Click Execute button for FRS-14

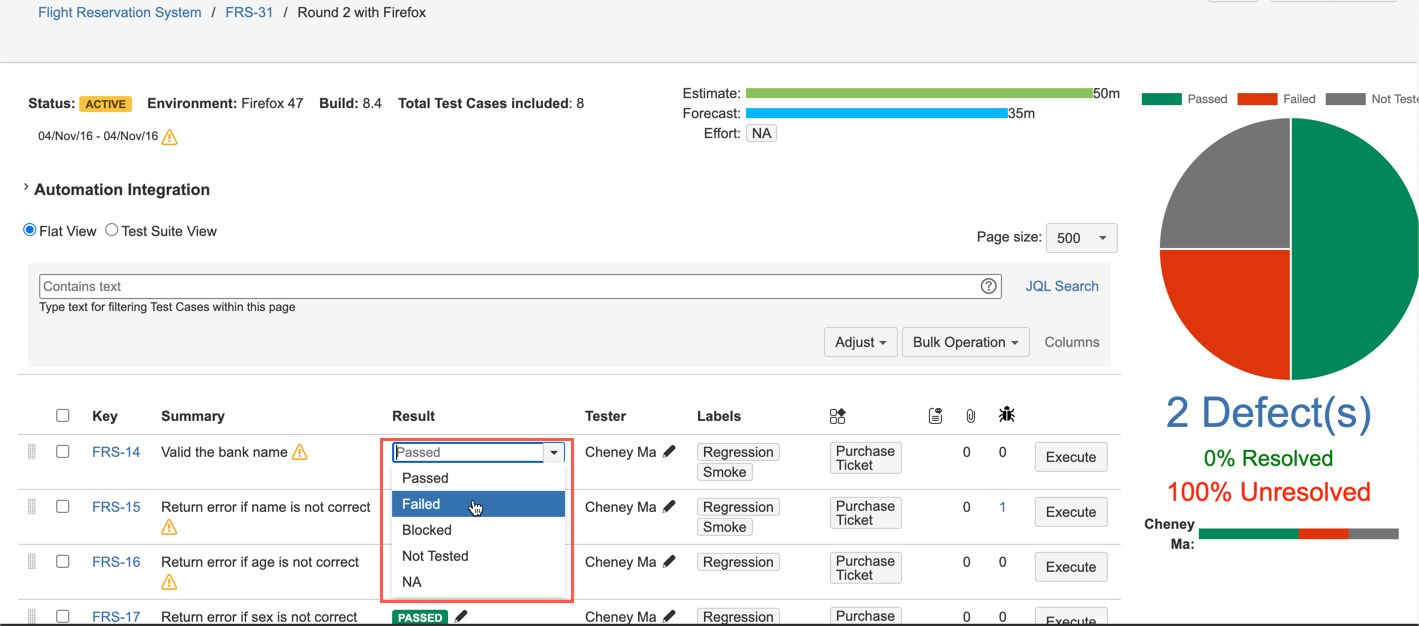pos(1071,457)
